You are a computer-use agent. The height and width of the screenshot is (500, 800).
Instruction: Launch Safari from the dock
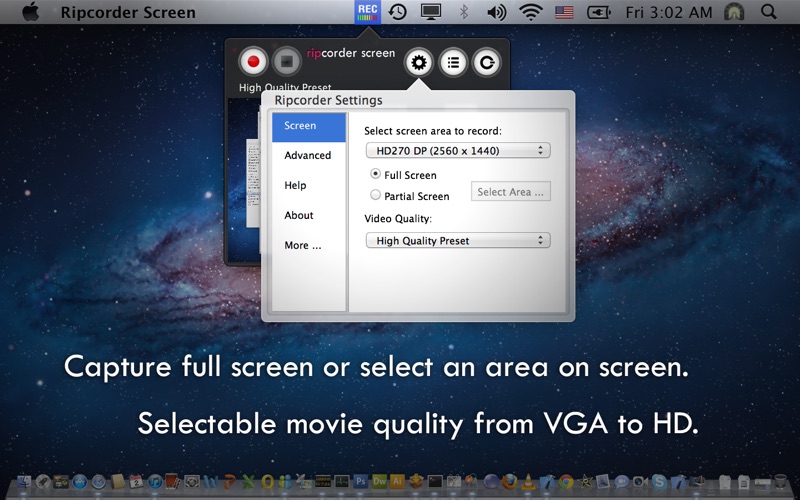pyautogui.click(x=98, y=482)
